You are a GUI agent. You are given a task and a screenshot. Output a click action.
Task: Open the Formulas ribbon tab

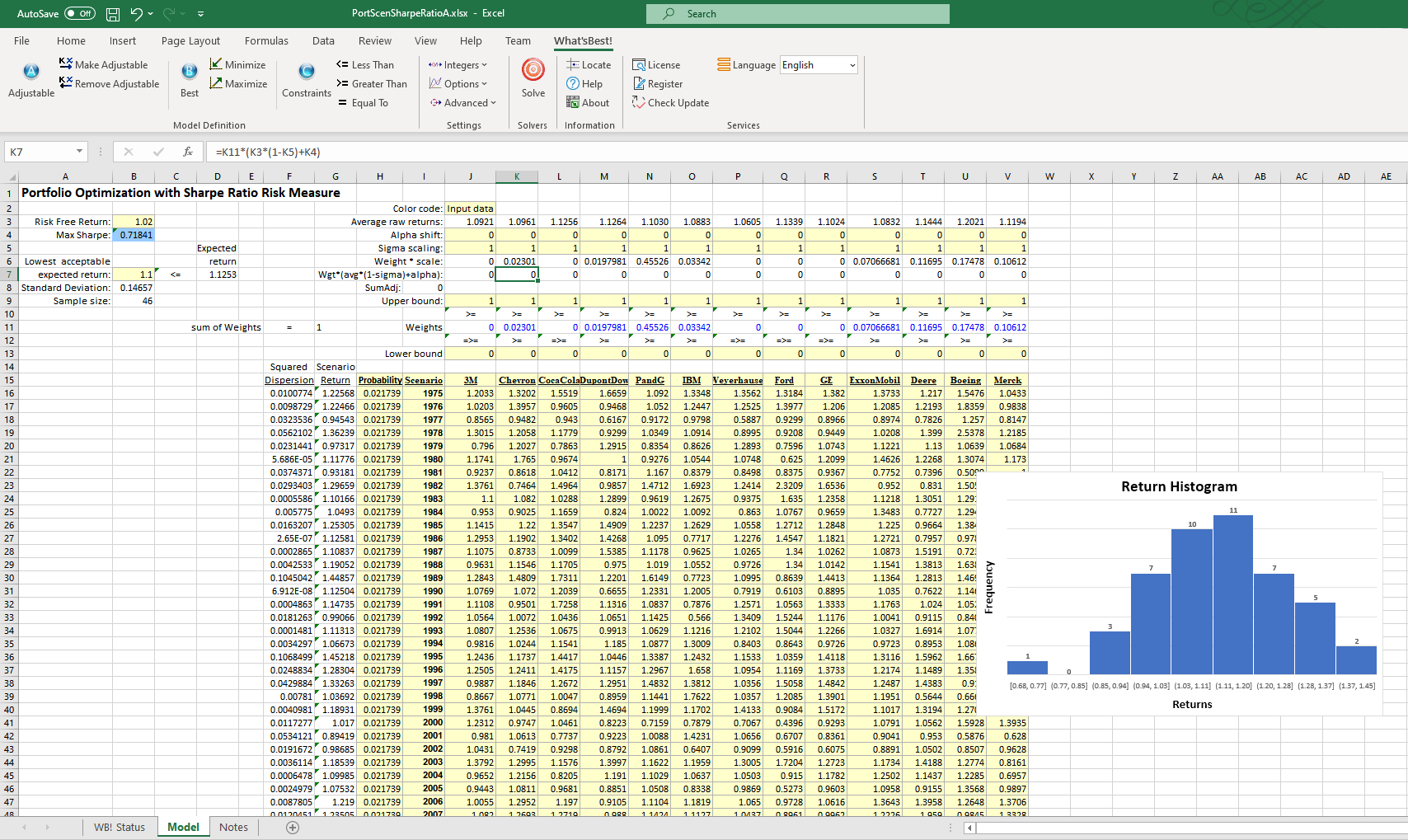click(266, 40)
